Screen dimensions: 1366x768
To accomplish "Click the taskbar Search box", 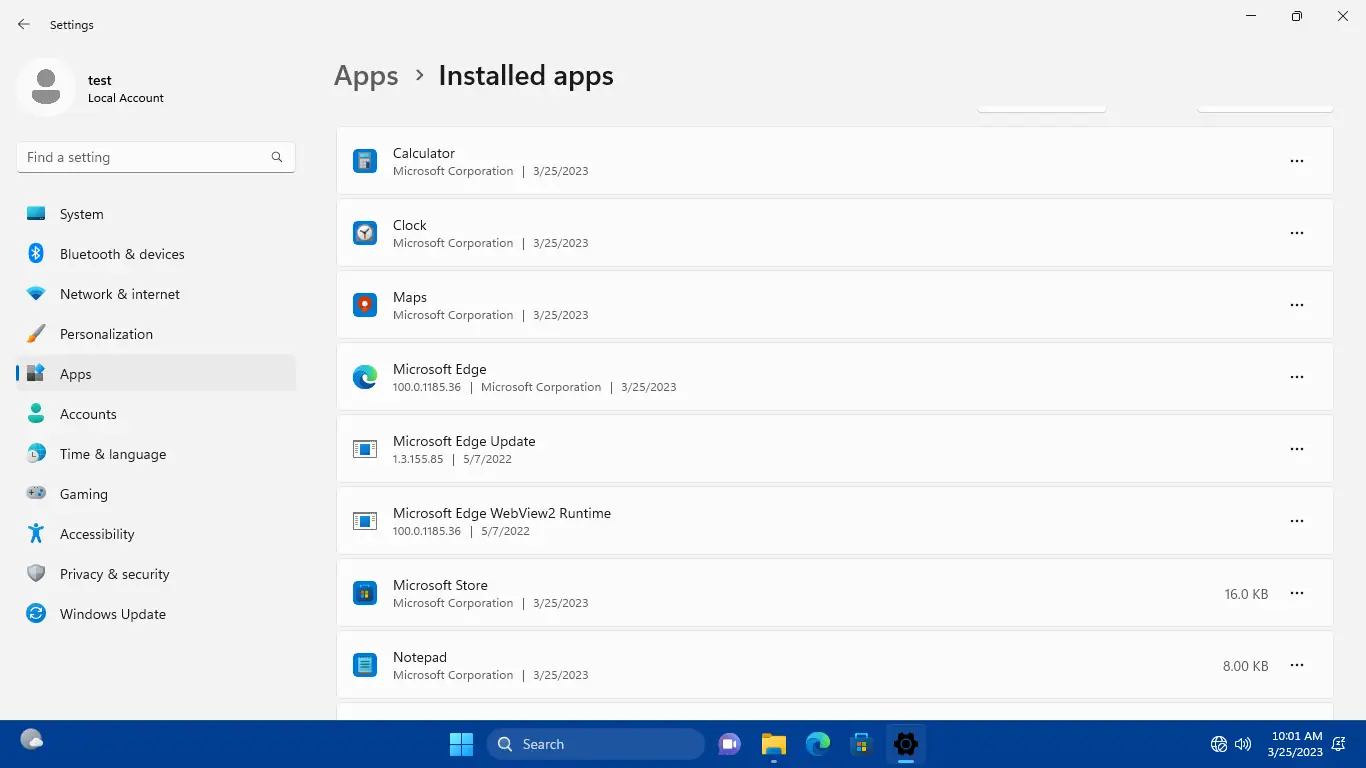I will click(x=596, y=744).
